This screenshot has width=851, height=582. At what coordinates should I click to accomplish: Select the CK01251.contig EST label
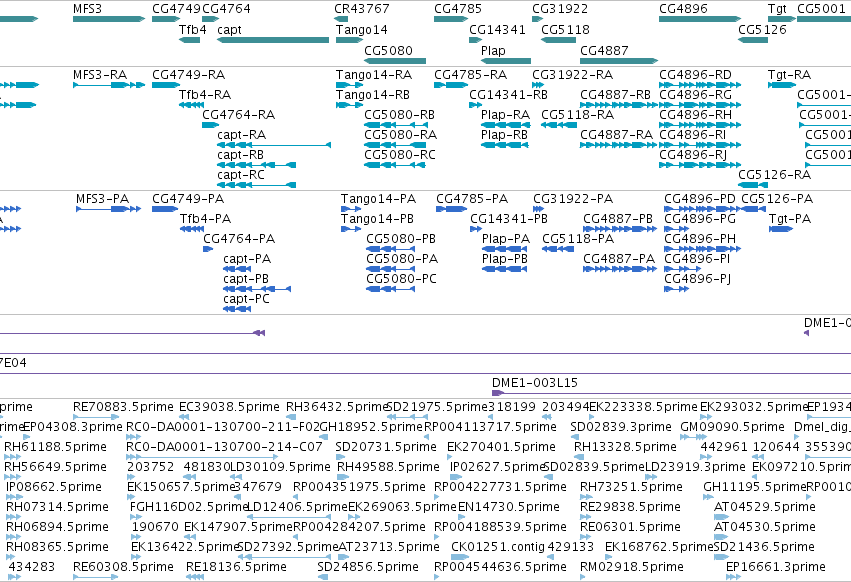pos(497,547)
